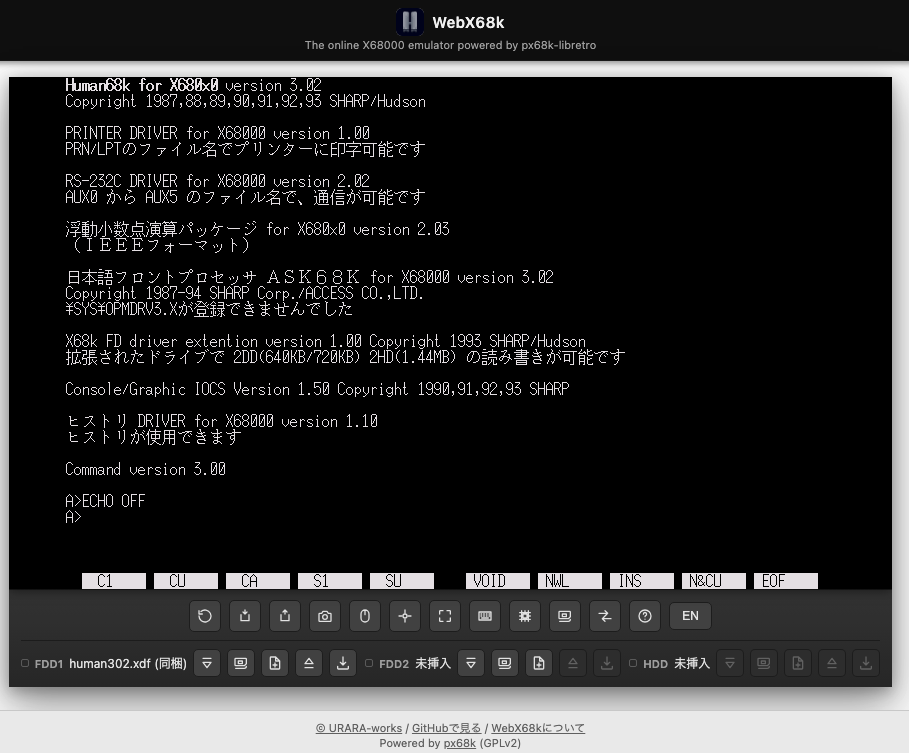Click the swap arrows icon in toolbar
This screenshot has height=753, width=909.
(x=605, y=616)
